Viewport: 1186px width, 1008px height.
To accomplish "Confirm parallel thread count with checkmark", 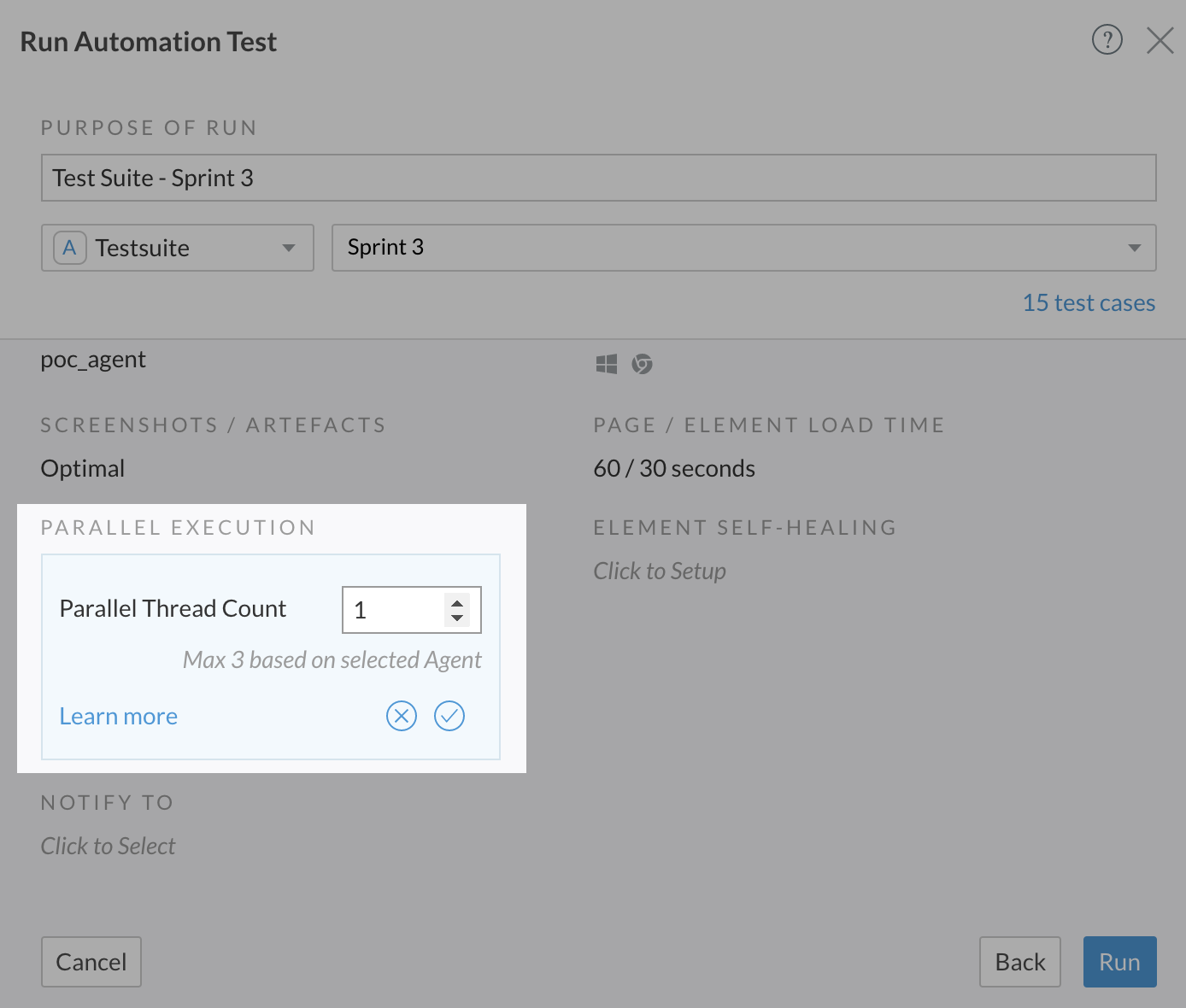I will coord(449,716).
